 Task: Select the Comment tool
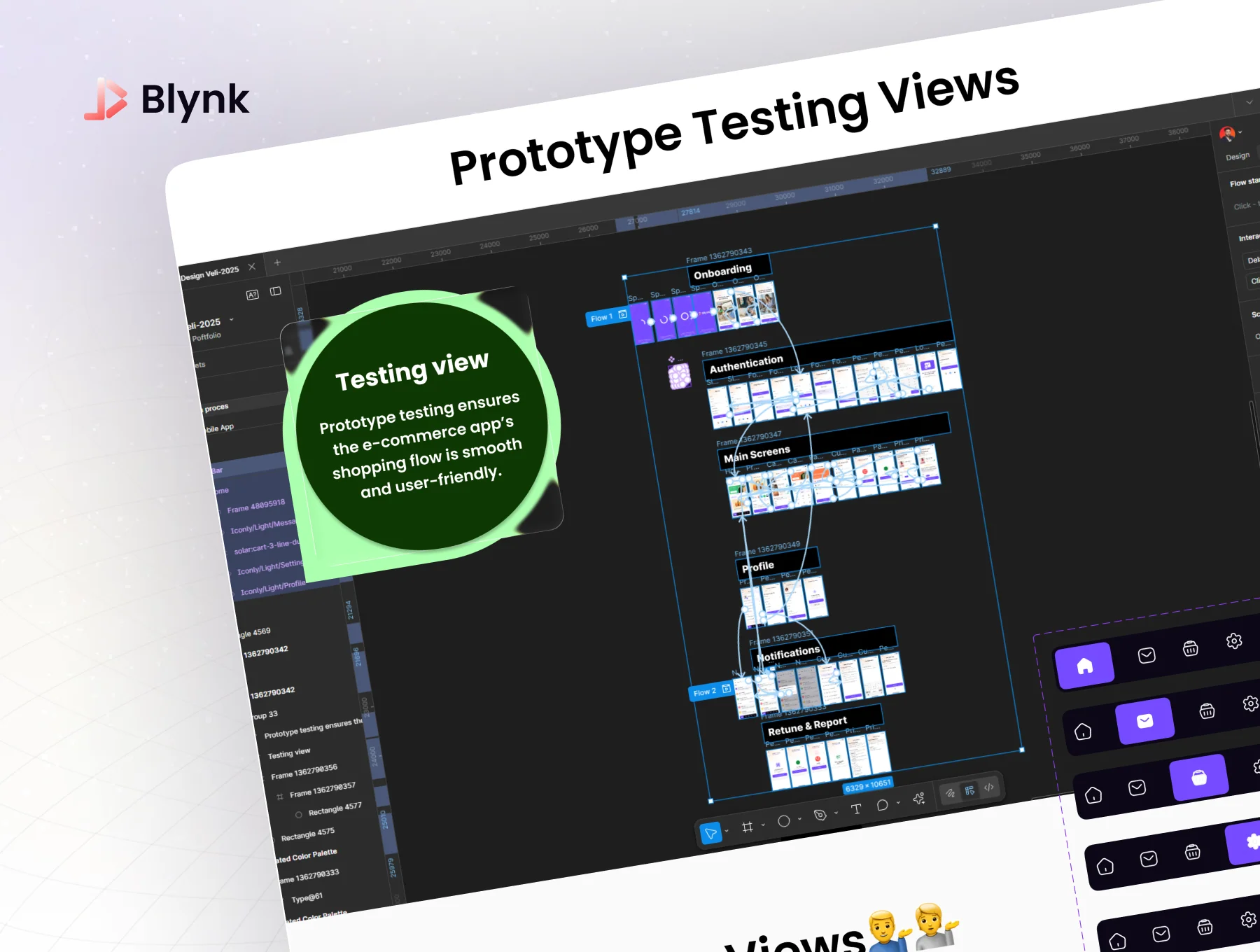[882, 805]
